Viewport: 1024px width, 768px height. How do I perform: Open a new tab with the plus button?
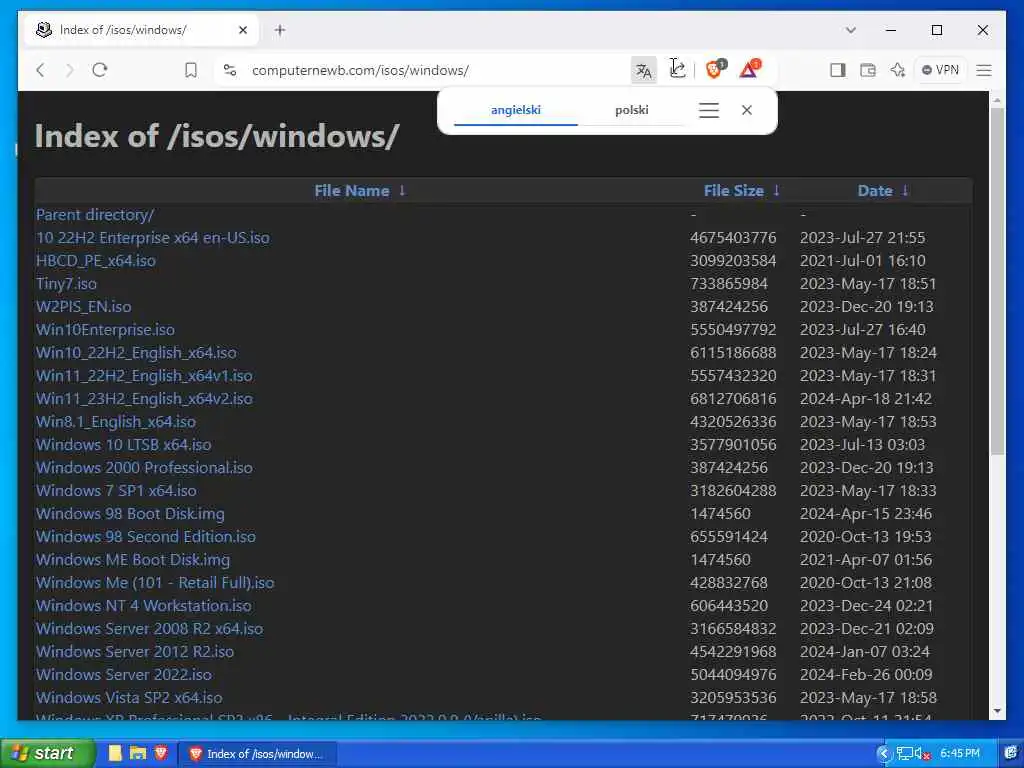tap(280, 30)
